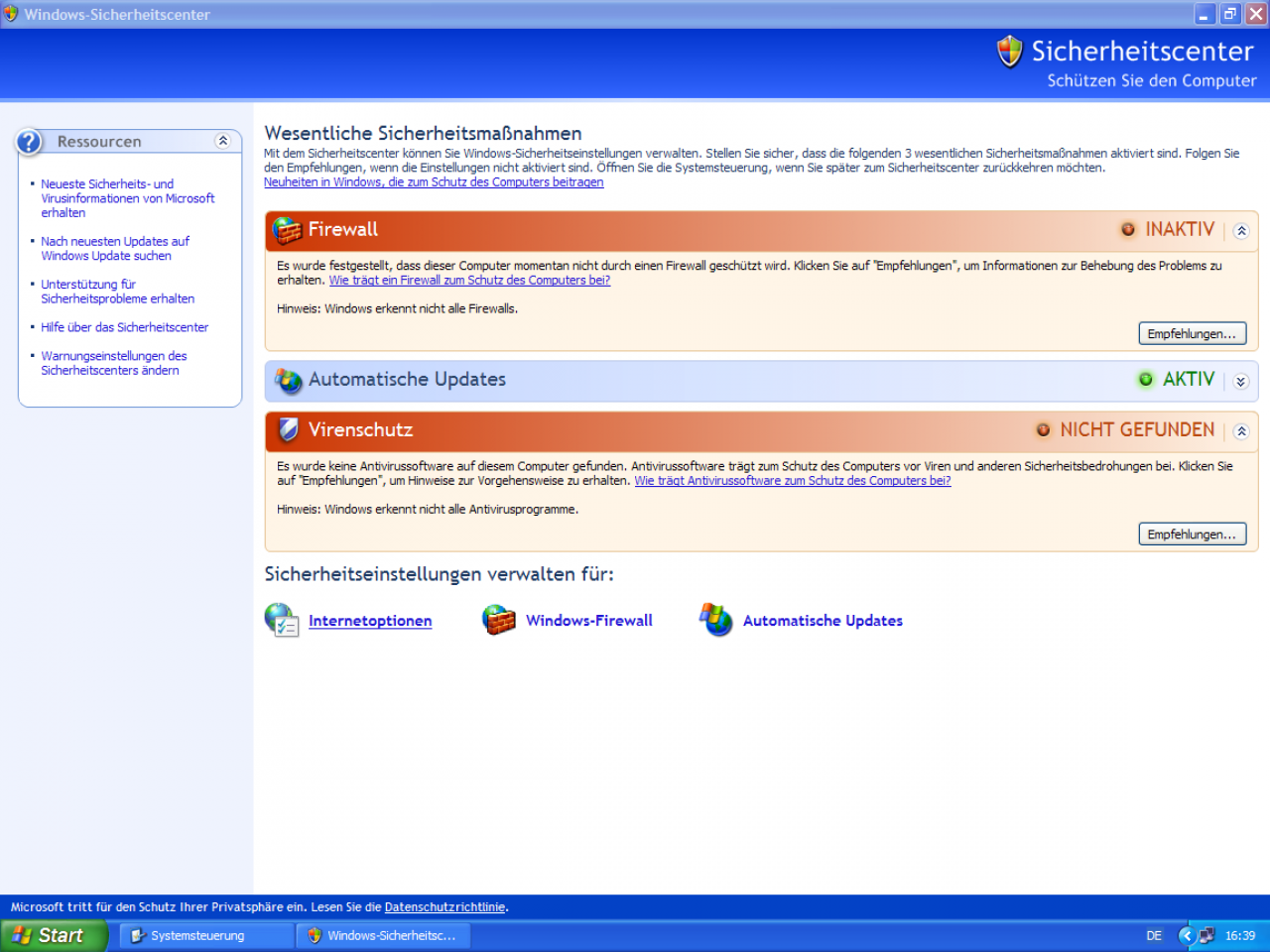Expand the Automatische Updates section
This screenshot has width=1270, height=952.
point(1241,381)
